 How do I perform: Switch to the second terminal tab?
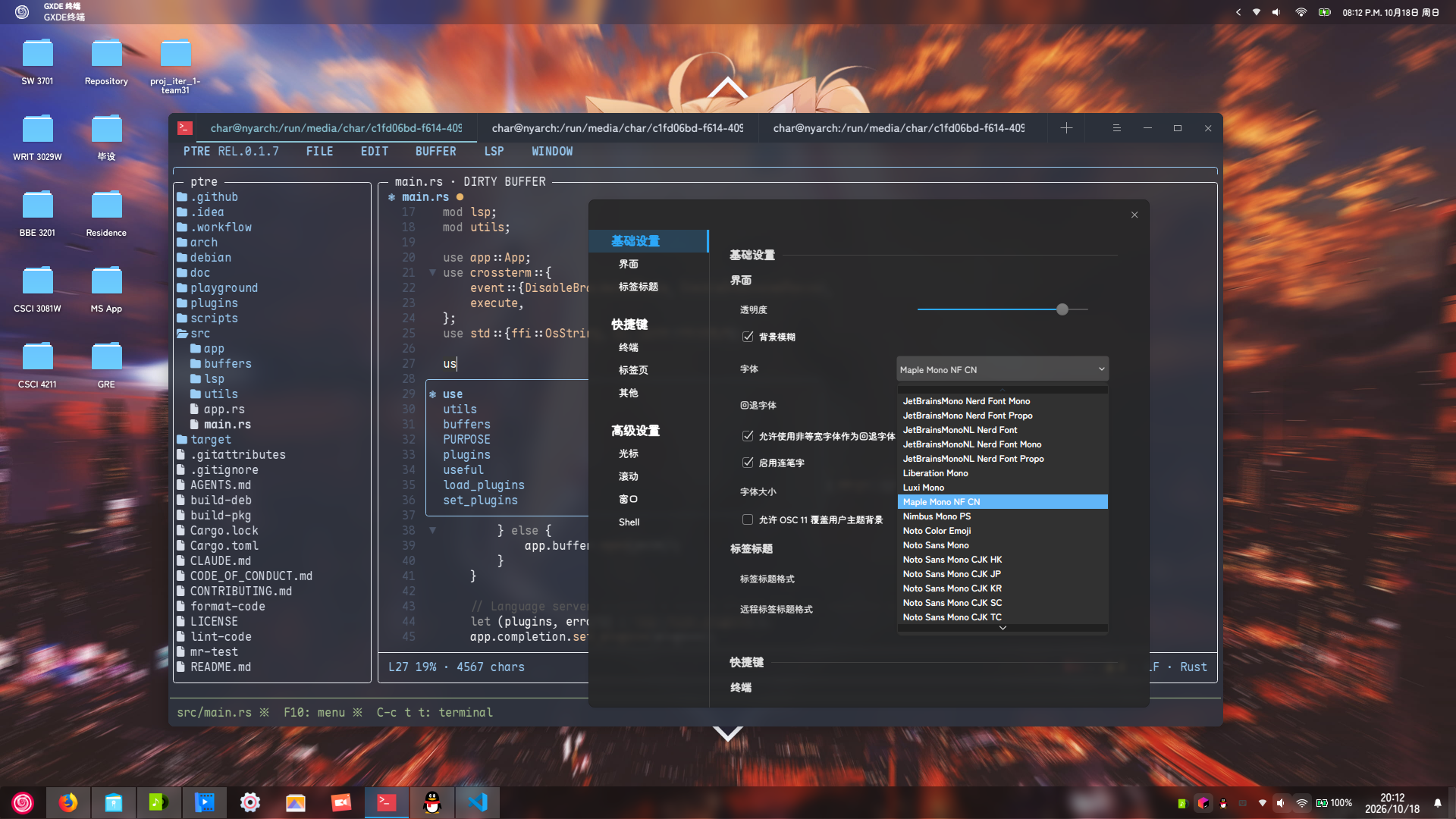(x=617, y=128)
